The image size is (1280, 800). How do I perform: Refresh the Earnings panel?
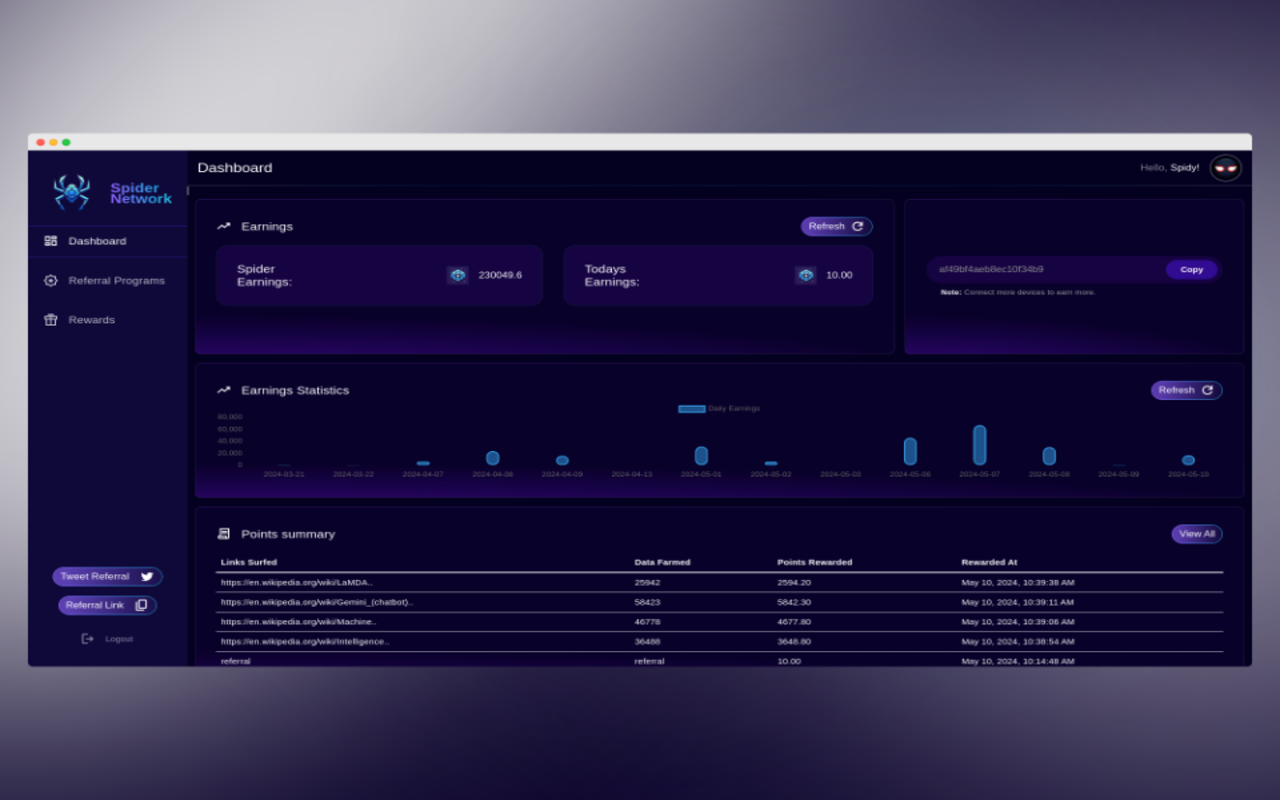pyautogui.click(x=836, y=226)
